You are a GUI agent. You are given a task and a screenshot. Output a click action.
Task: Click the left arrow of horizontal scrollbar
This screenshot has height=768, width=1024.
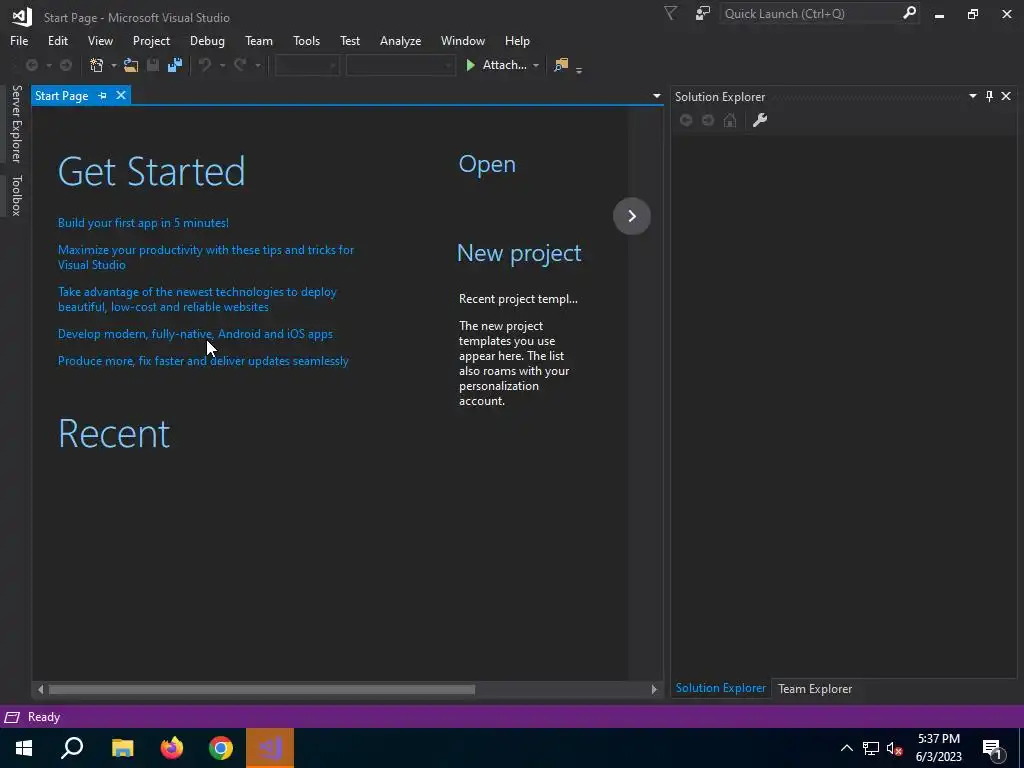pos(40,689)
